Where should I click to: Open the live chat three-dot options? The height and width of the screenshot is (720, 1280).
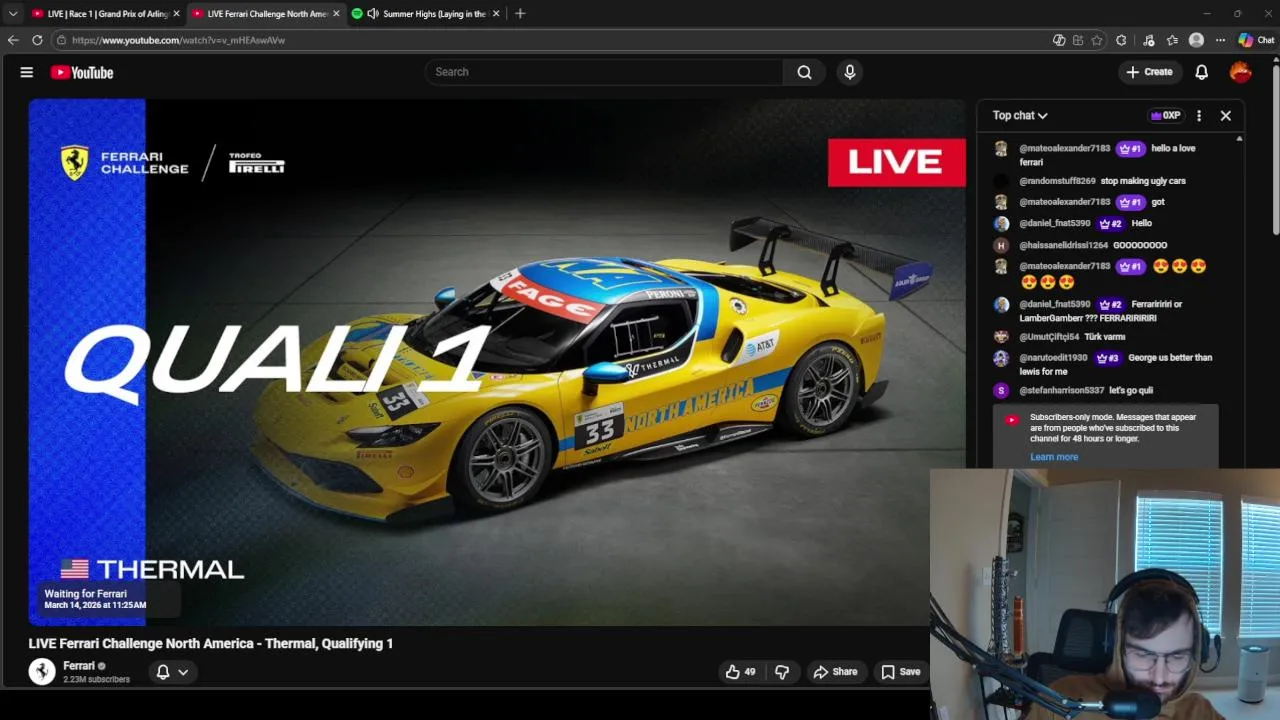coord(1199,115)
